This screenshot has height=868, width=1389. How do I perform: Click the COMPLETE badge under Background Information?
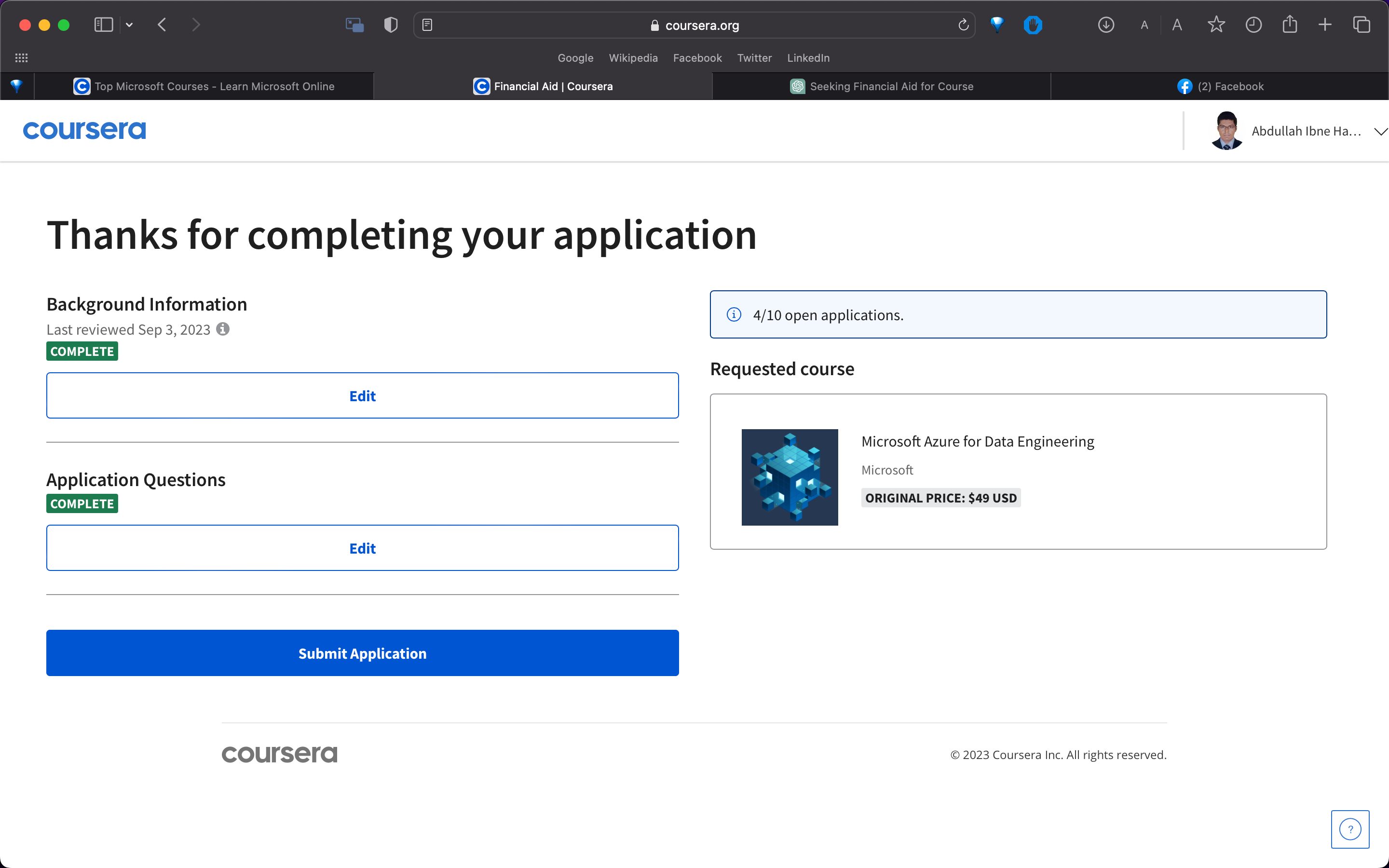tap(82, 352)
